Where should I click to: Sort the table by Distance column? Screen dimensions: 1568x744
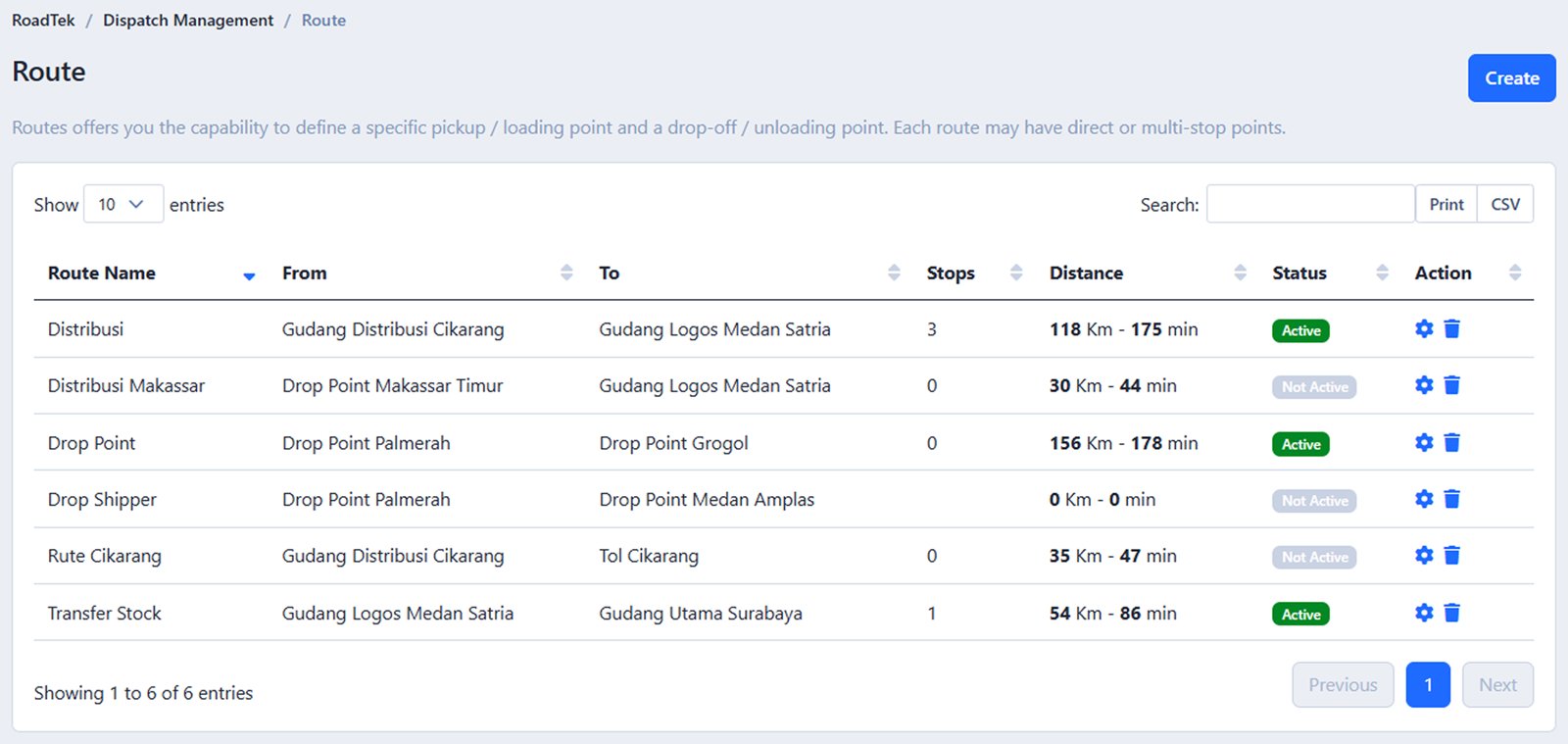[x=1086, y=273]
